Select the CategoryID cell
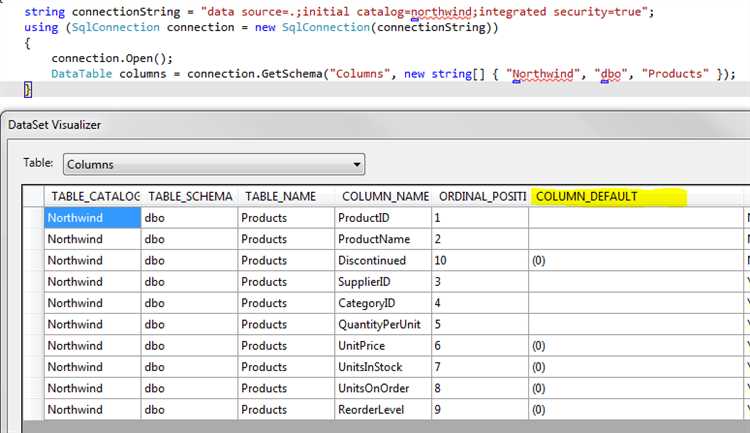This screenshot has height=433, width=750. 383,303
